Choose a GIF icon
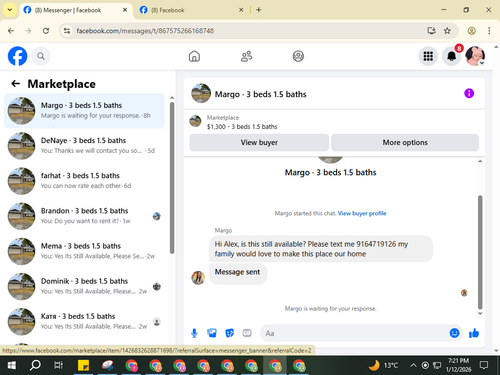Image resolution: width=500 pixels, height=375 pixels. [247, 333]
